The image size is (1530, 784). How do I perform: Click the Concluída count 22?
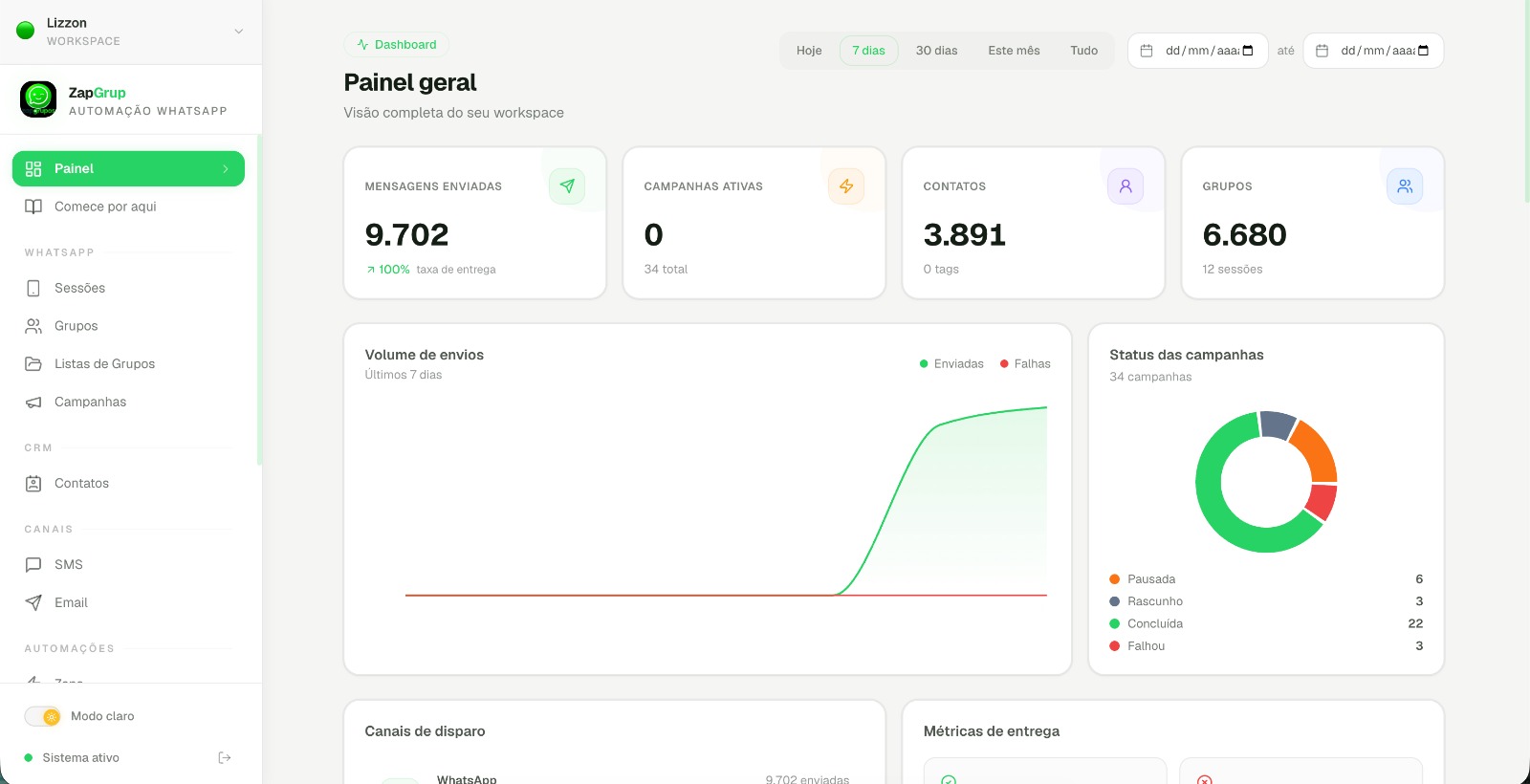[x=1415, y=624]
